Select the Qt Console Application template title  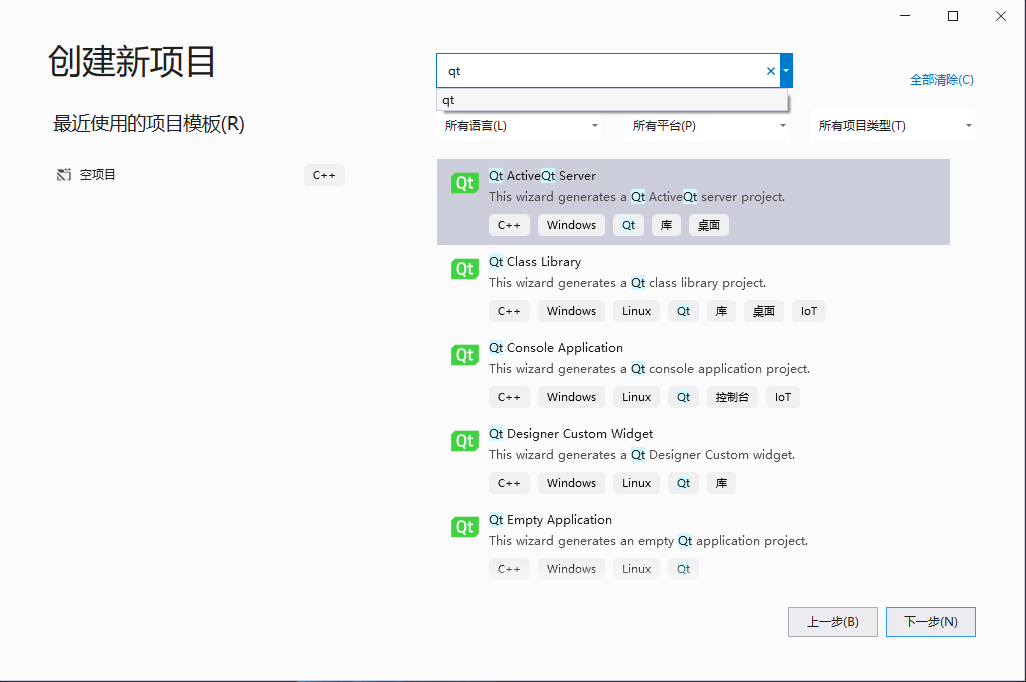click(556, 348)
